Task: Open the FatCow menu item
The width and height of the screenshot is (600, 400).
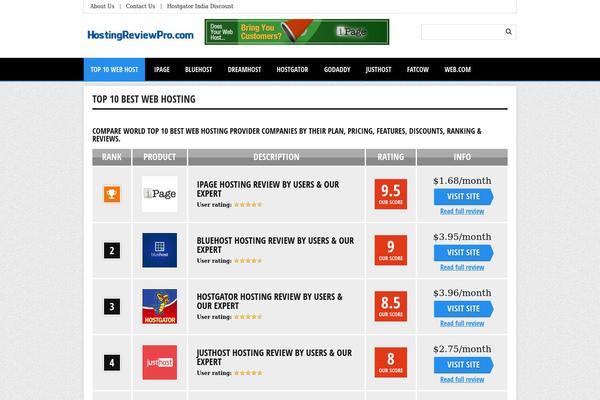Action: [418, 69]
